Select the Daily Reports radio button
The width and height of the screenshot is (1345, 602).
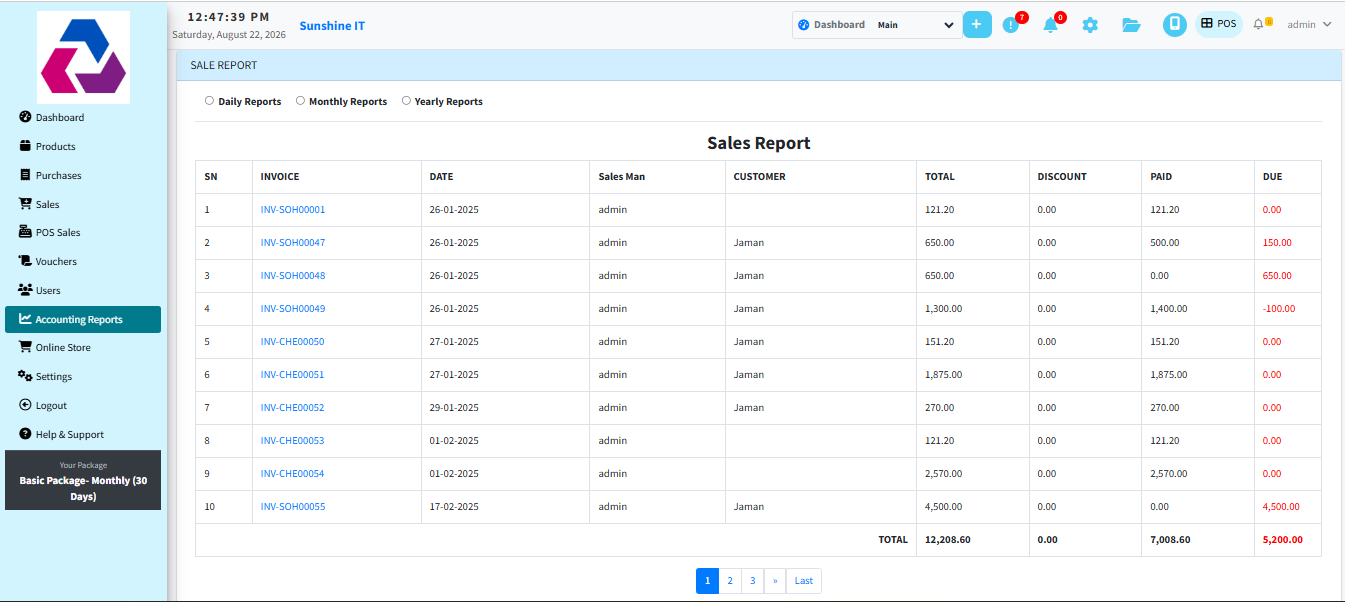click(209, 101)
